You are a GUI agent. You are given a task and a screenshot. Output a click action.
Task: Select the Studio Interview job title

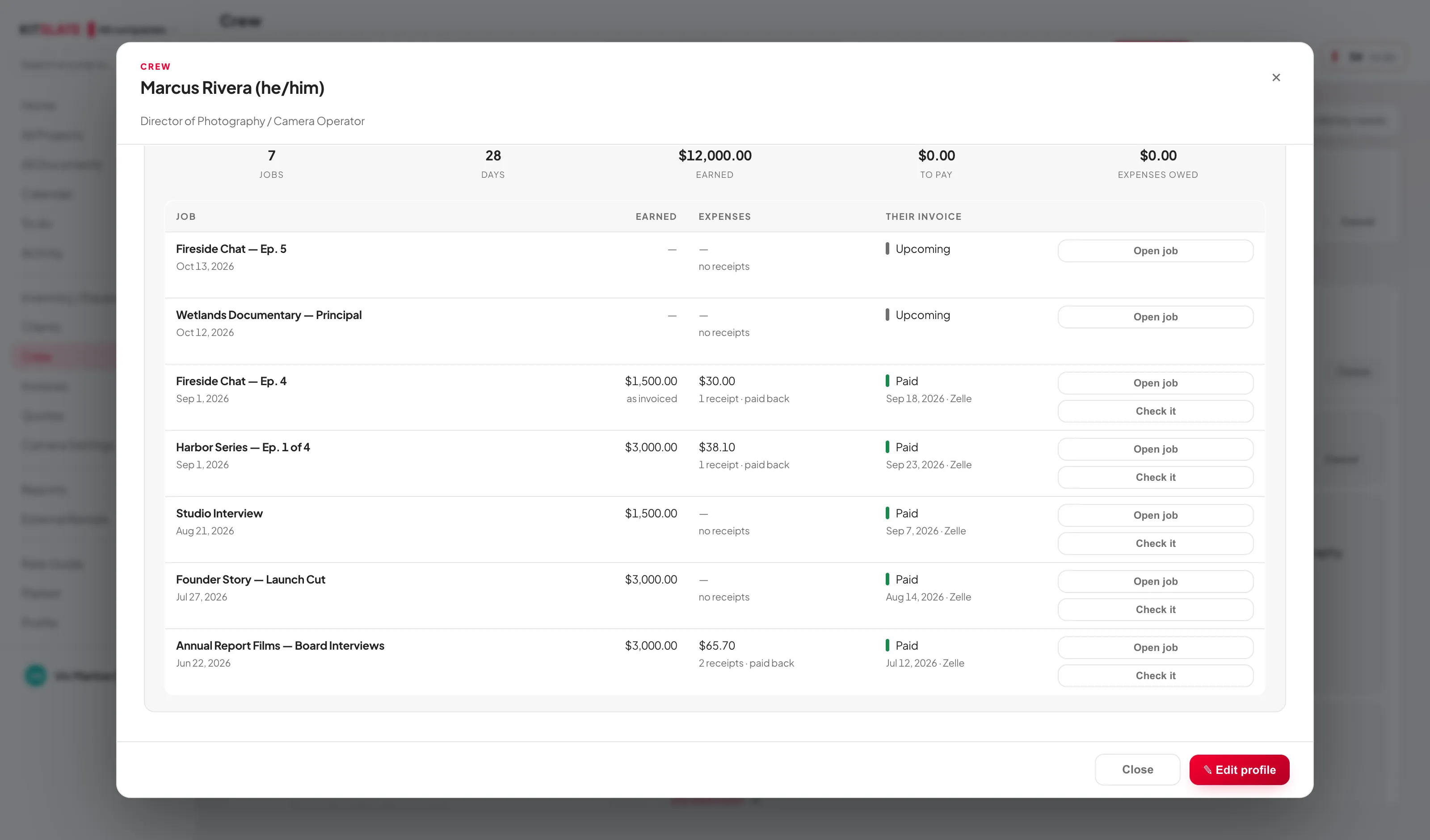coord(219,513)
